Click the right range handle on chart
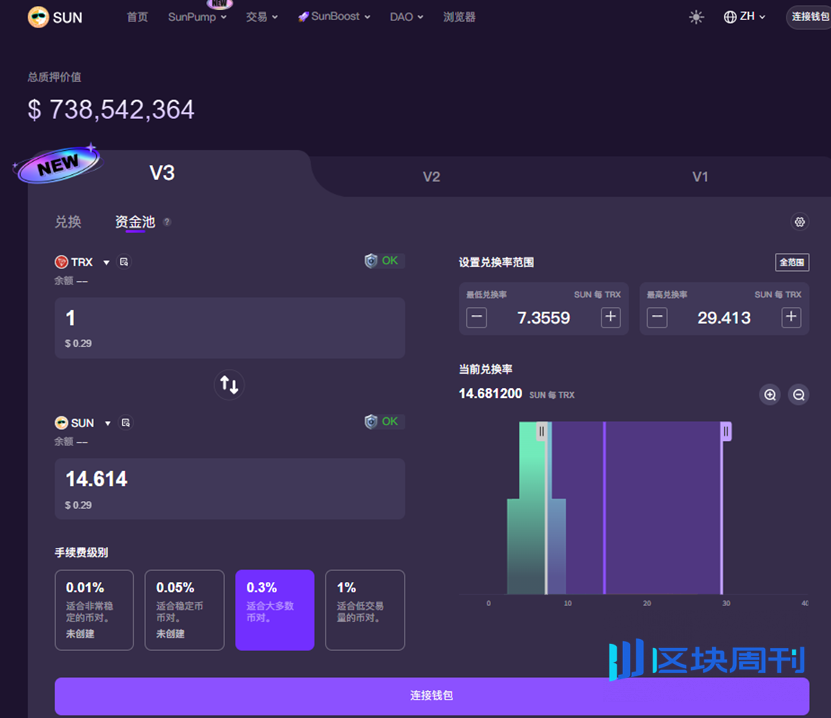The width and height of the screenshot is (831, 718). (x=726, y=431)
